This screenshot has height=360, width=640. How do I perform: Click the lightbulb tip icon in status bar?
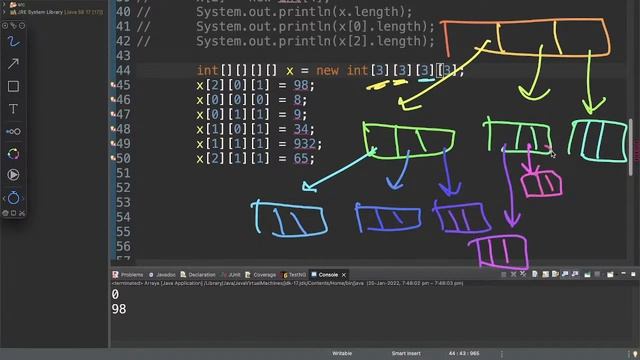(635, 354)
